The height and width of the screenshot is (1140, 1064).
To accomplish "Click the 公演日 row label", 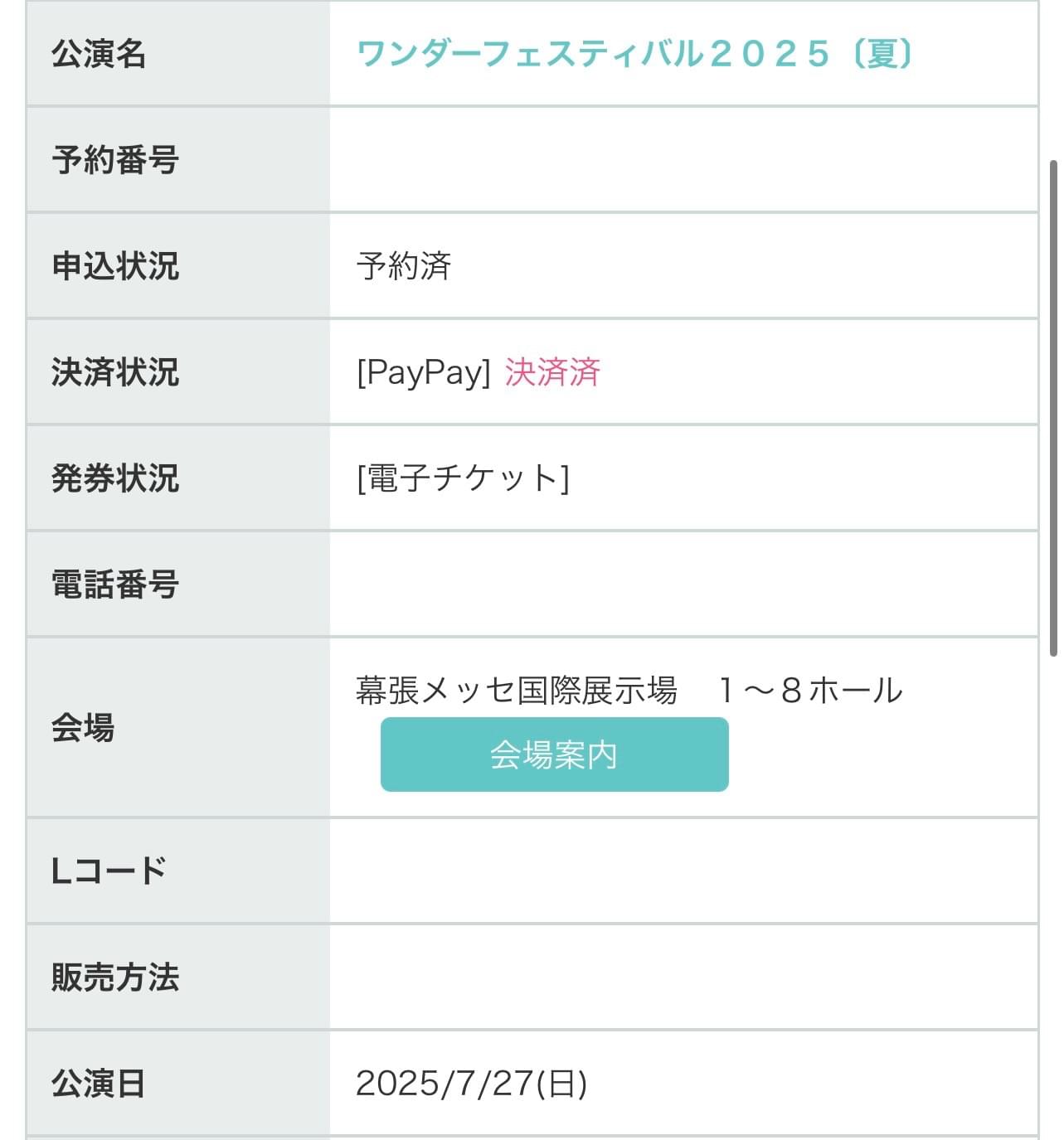I will pyautogui.click(x=99, y=1084).
